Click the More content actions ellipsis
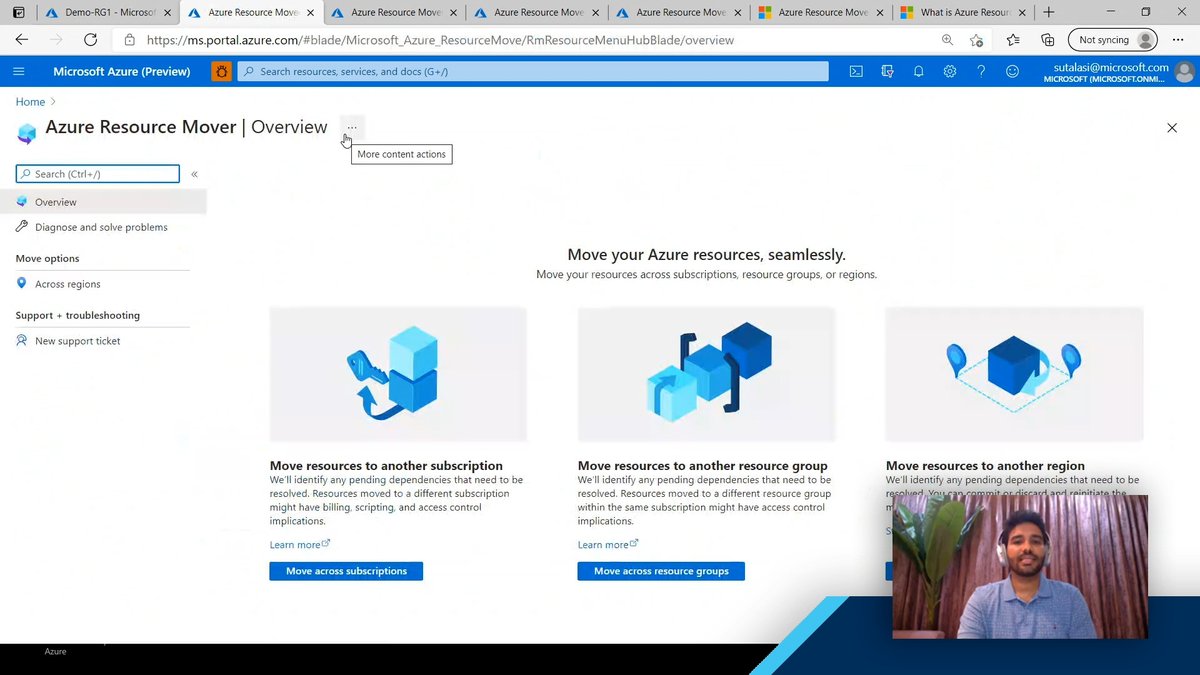This screenshot has height=675, width=1200. point(351,127)
